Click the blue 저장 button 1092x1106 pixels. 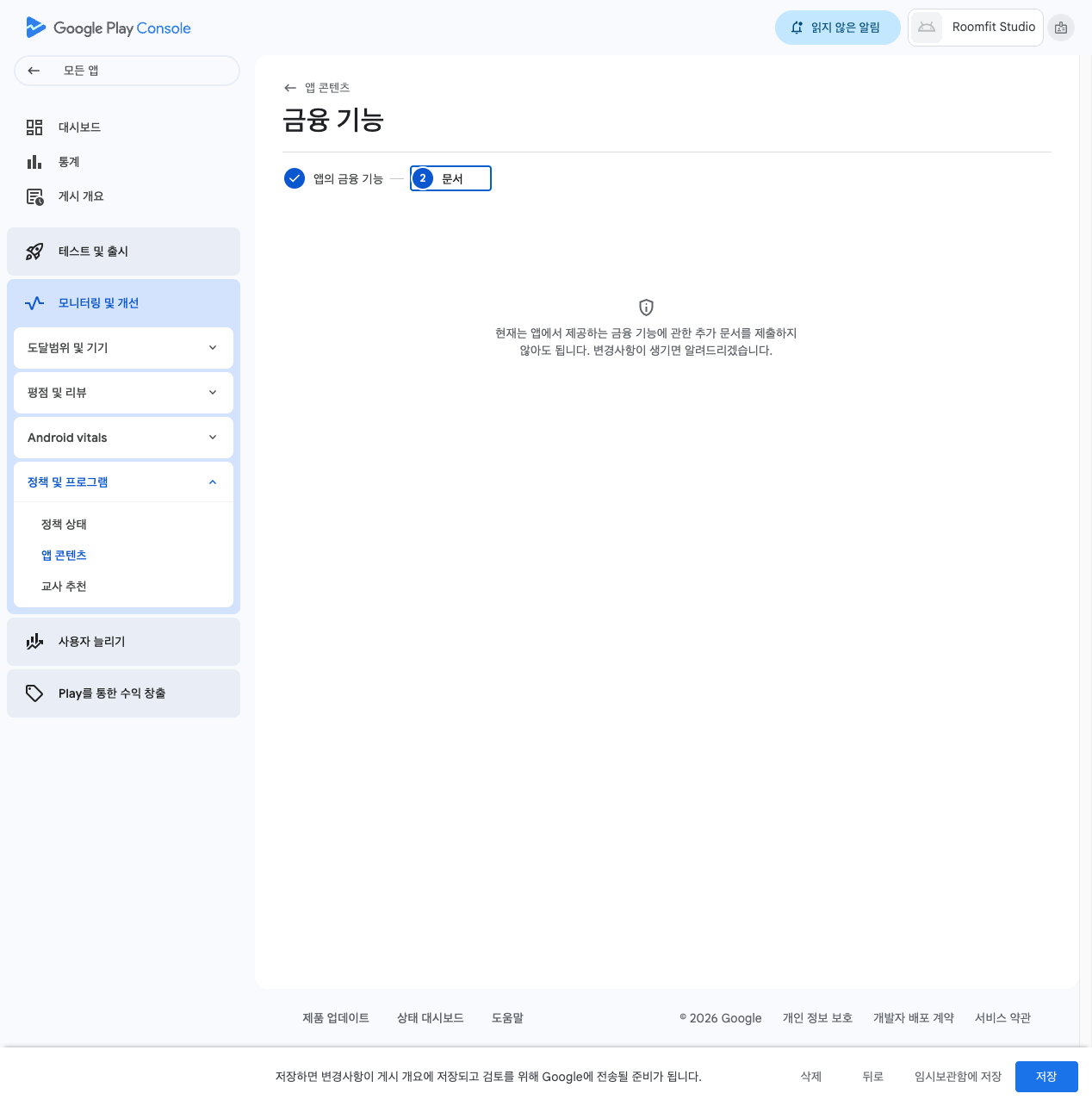(1045, 1077)
